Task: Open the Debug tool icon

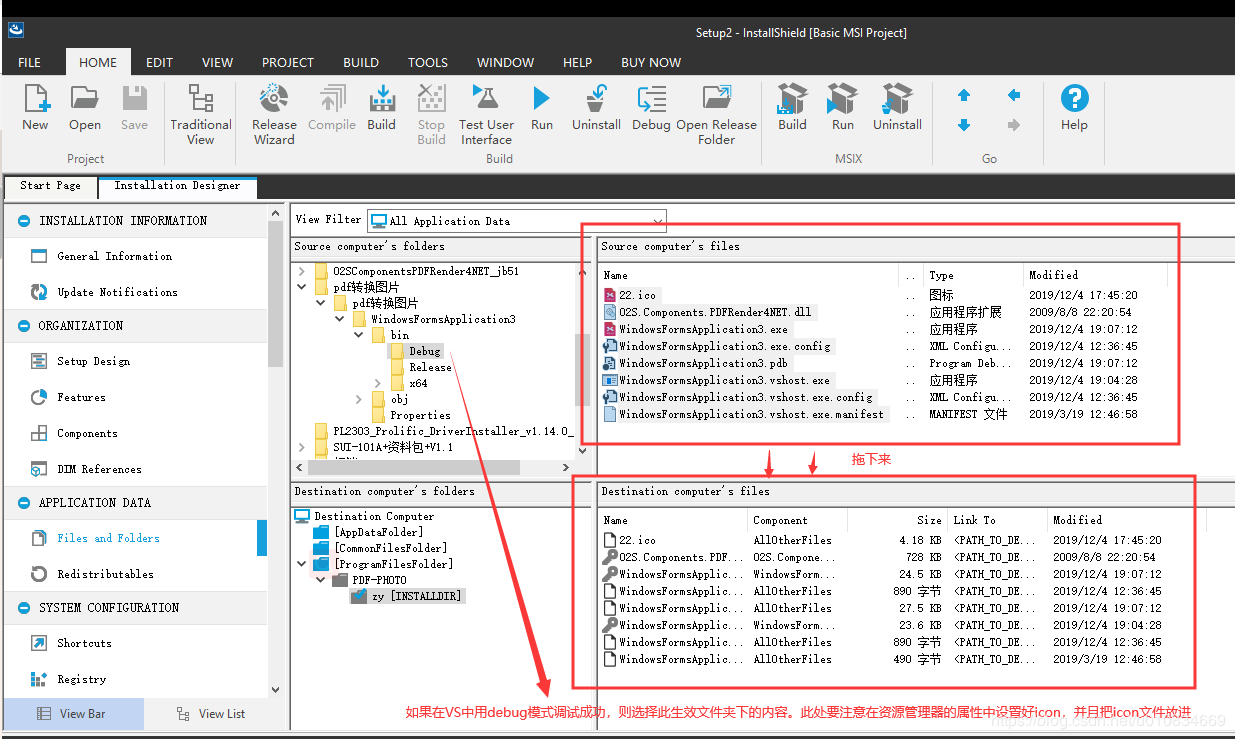Action: [651, 100]
